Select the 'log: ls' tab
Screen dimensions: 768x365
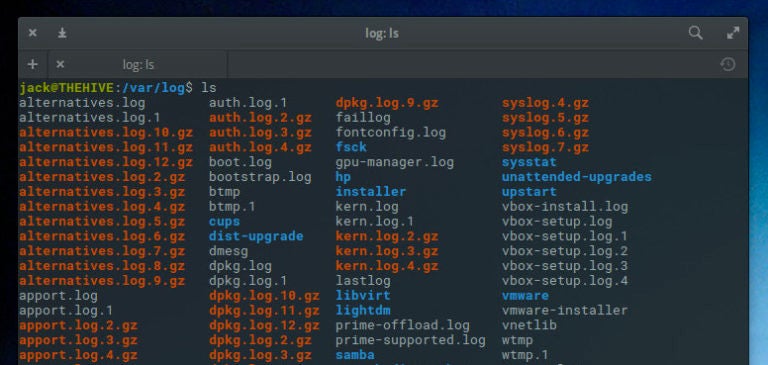[139, 65]
